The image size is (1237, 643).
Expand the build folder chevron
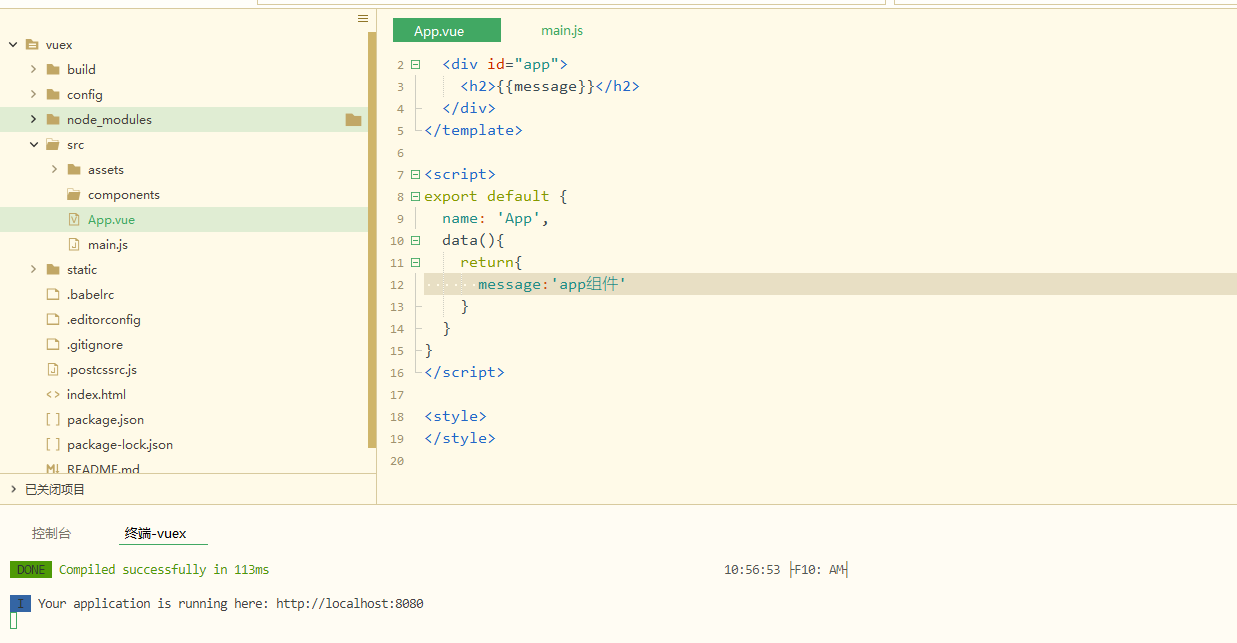[x=33, y=69]
